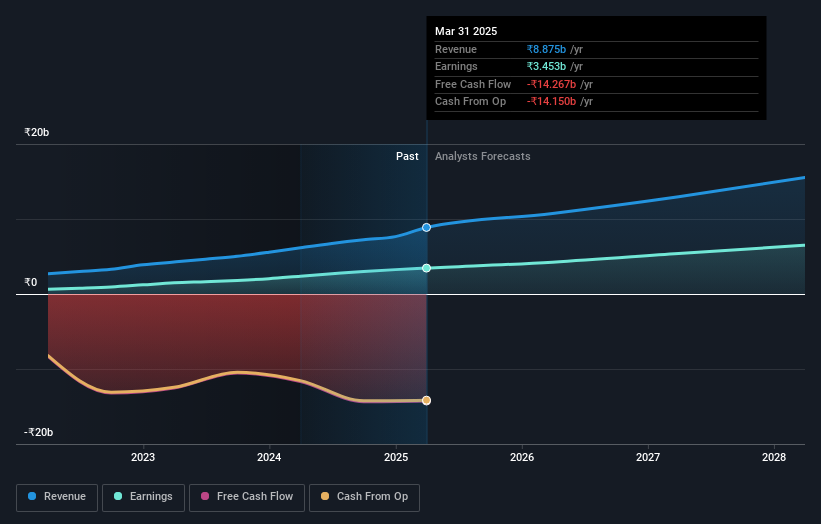This screenshot has width=821, height=524.
Task: Click the 2027 x-axis label
Action: 648,458
